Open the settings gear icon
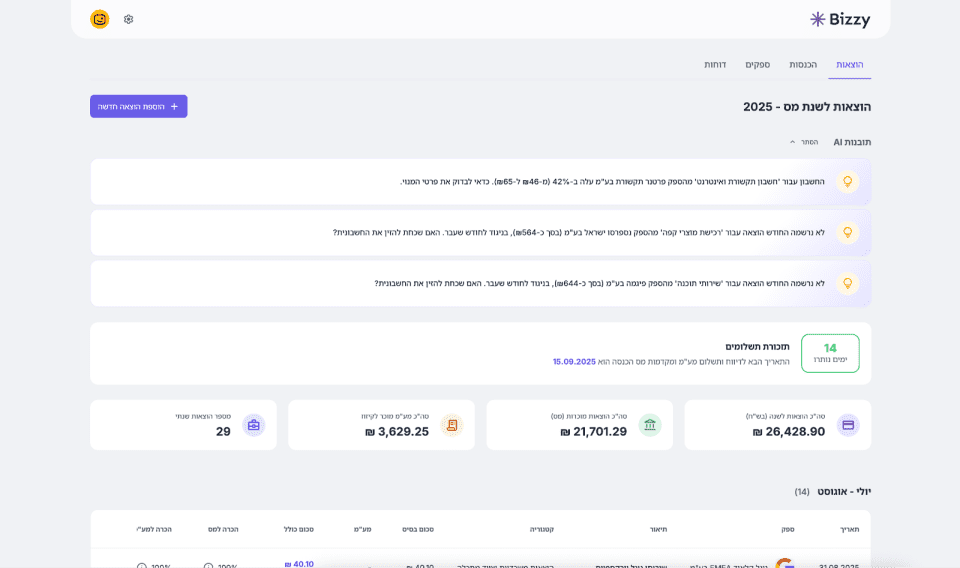The width and height of the screenshot is (960, 568). point(128,19)
